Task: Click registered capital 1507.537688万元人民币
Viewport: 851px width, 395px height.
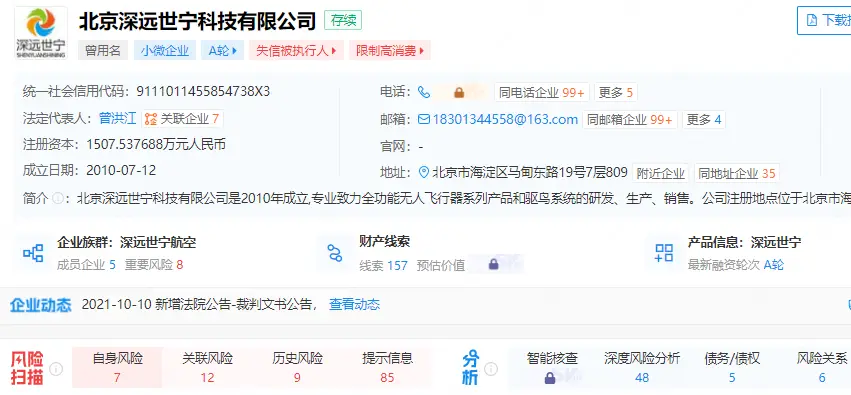Action: [156, 144]
